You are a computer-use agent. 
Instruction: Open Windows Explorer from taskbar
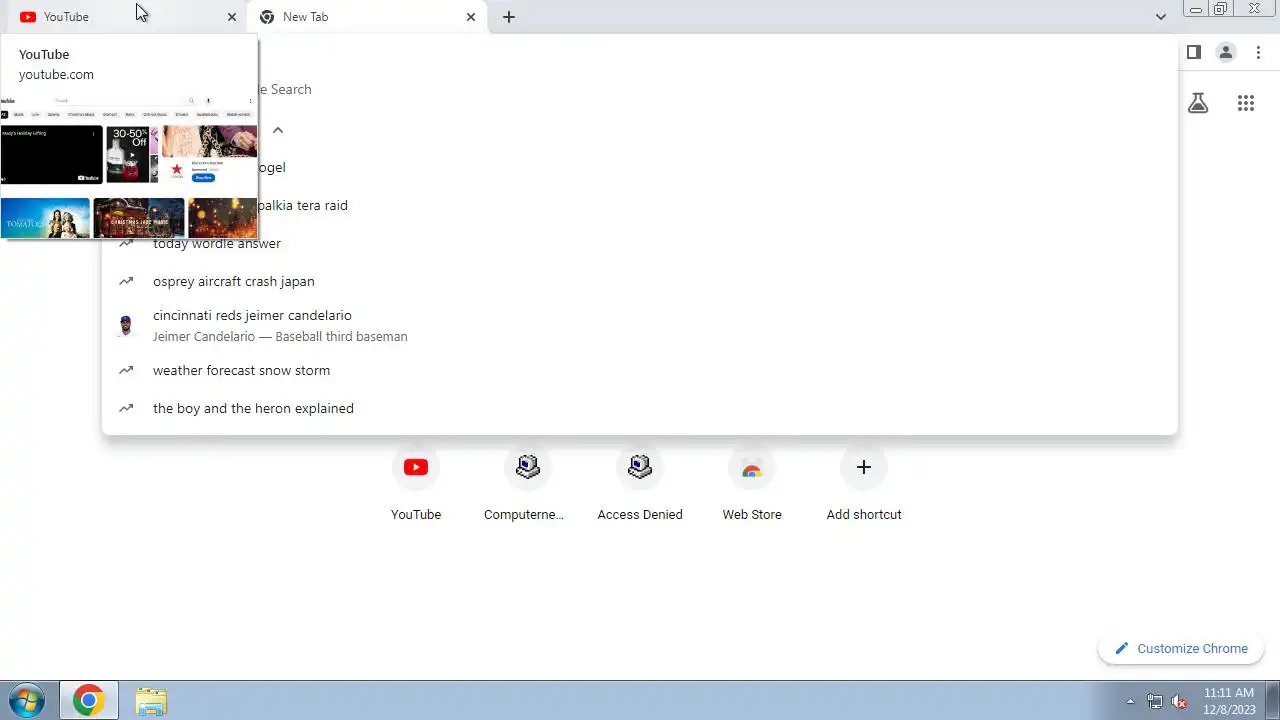(151, 701)
